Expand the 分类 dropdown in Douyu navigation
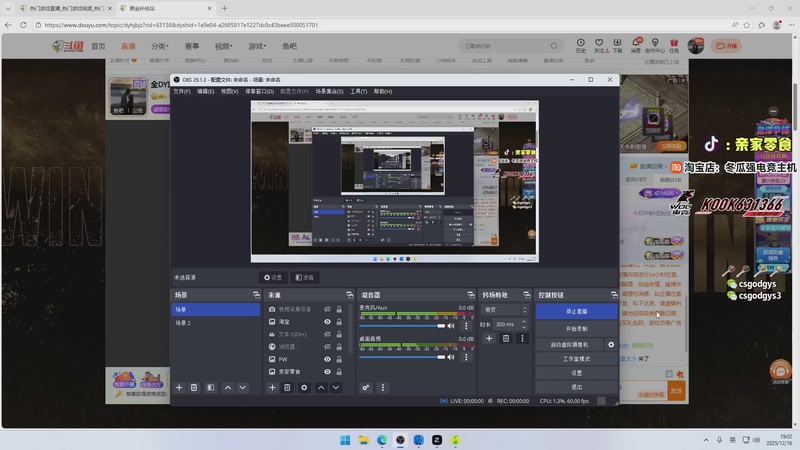The height and width of the screenshot is (450, 800). [x=160, y=46]
